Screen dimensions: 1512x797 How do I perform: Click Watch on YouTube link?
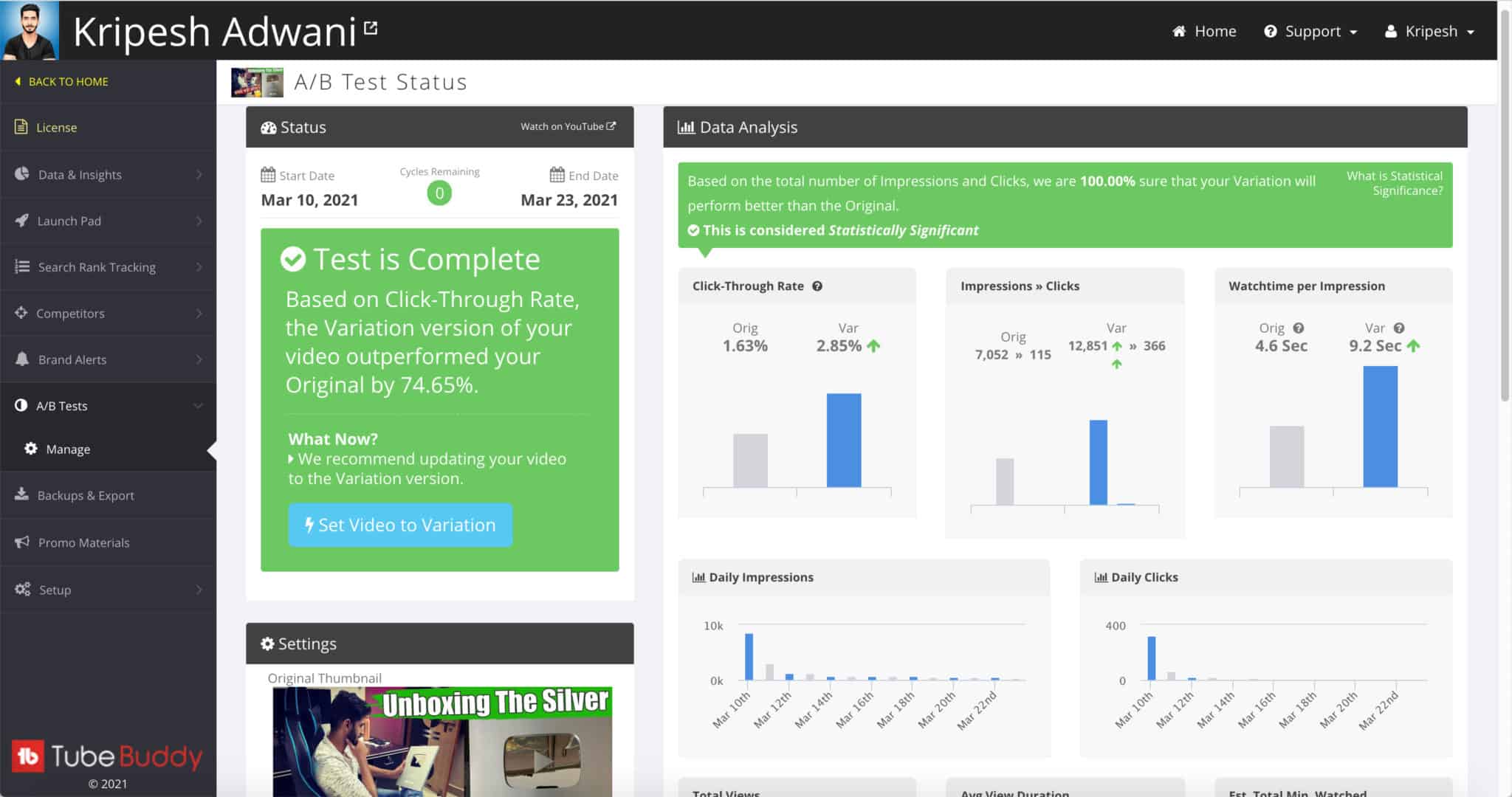(568, 126)
